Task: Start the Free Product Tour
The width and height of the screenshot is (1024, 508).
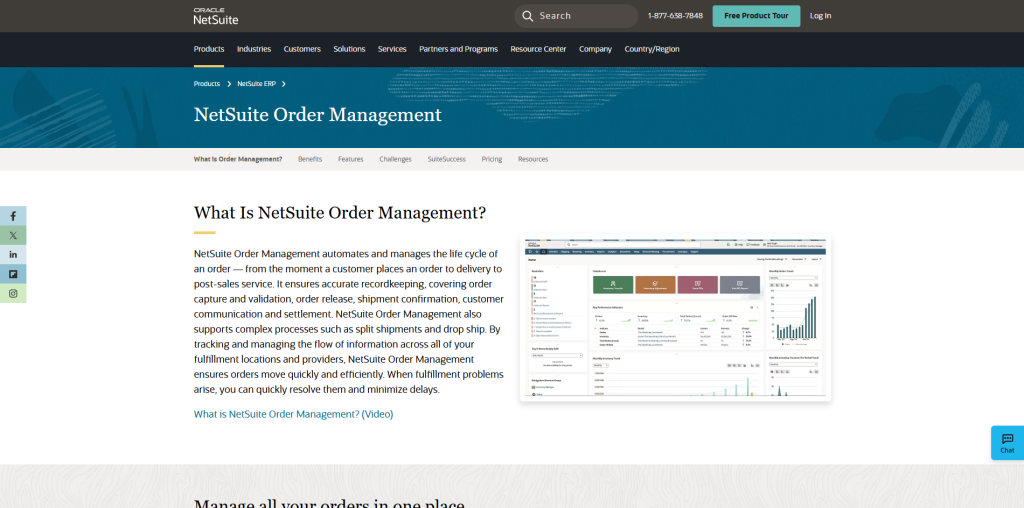Action: pyautogui.click(x=756, y=16)
